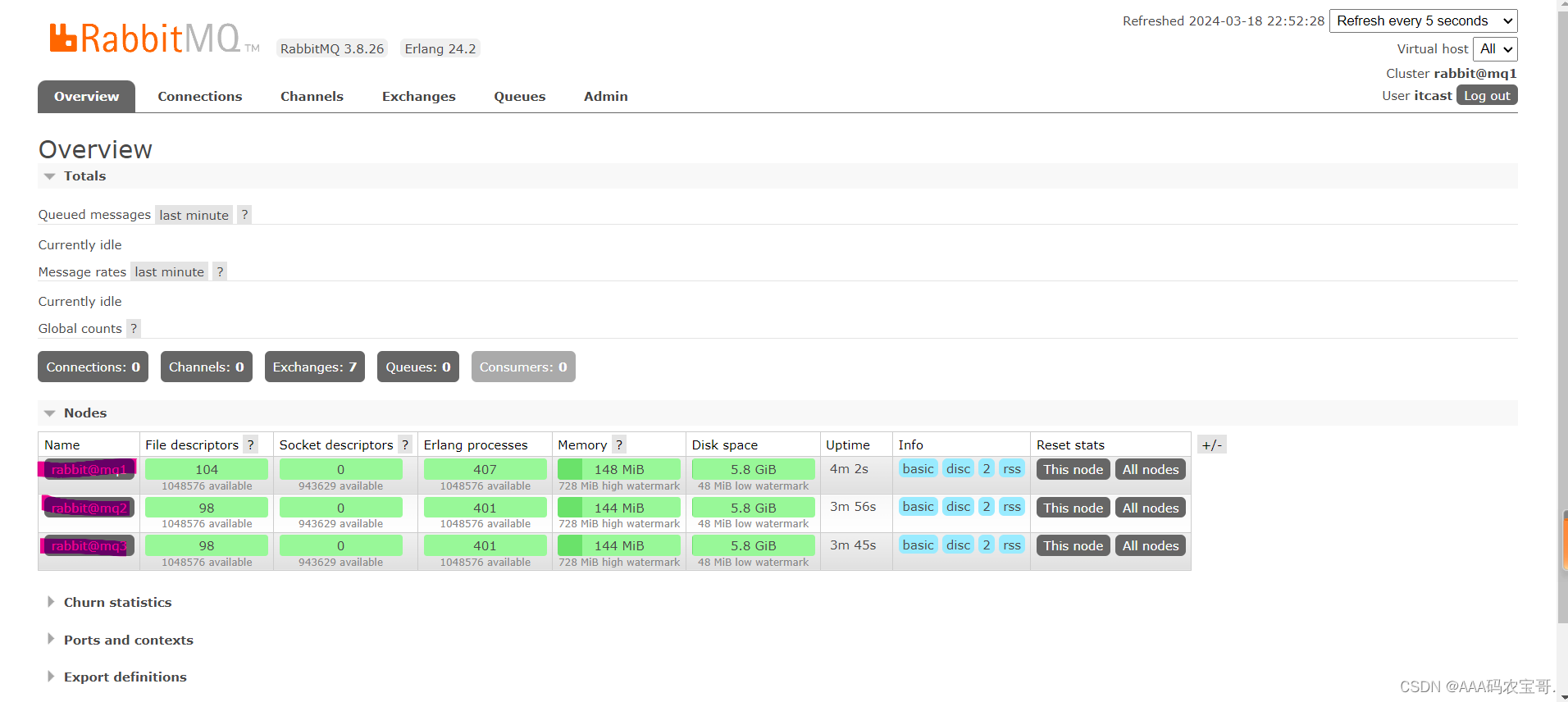Click the disc tag for rabbit@mq3

tap(959, 545)
